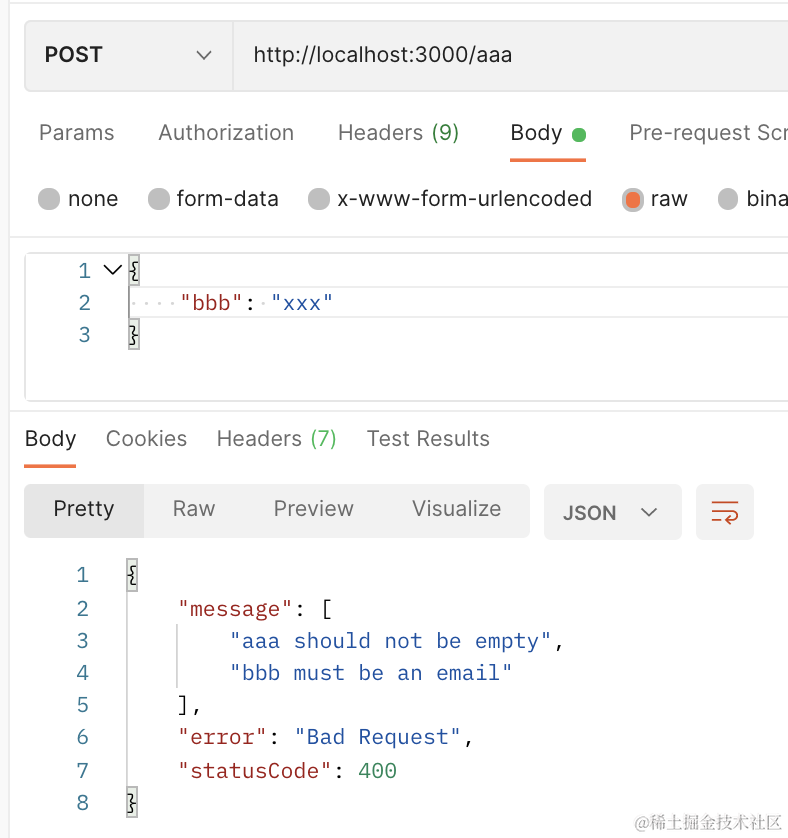Open the JSON response format dropdown
Screen dimensions: 788x838
611,512
